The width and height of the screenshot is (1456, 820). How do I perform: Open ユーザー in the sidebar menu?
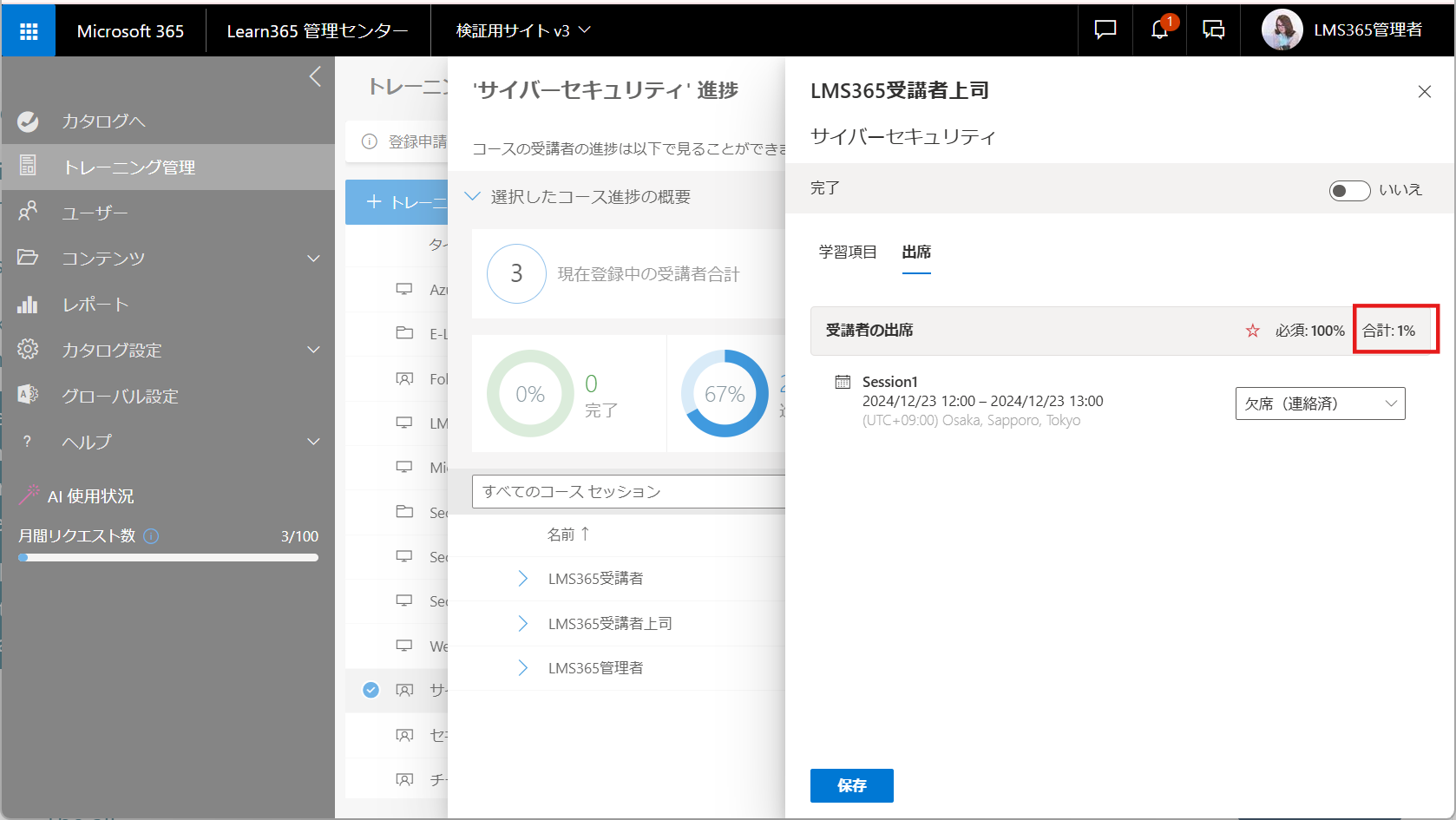(95, 213)
